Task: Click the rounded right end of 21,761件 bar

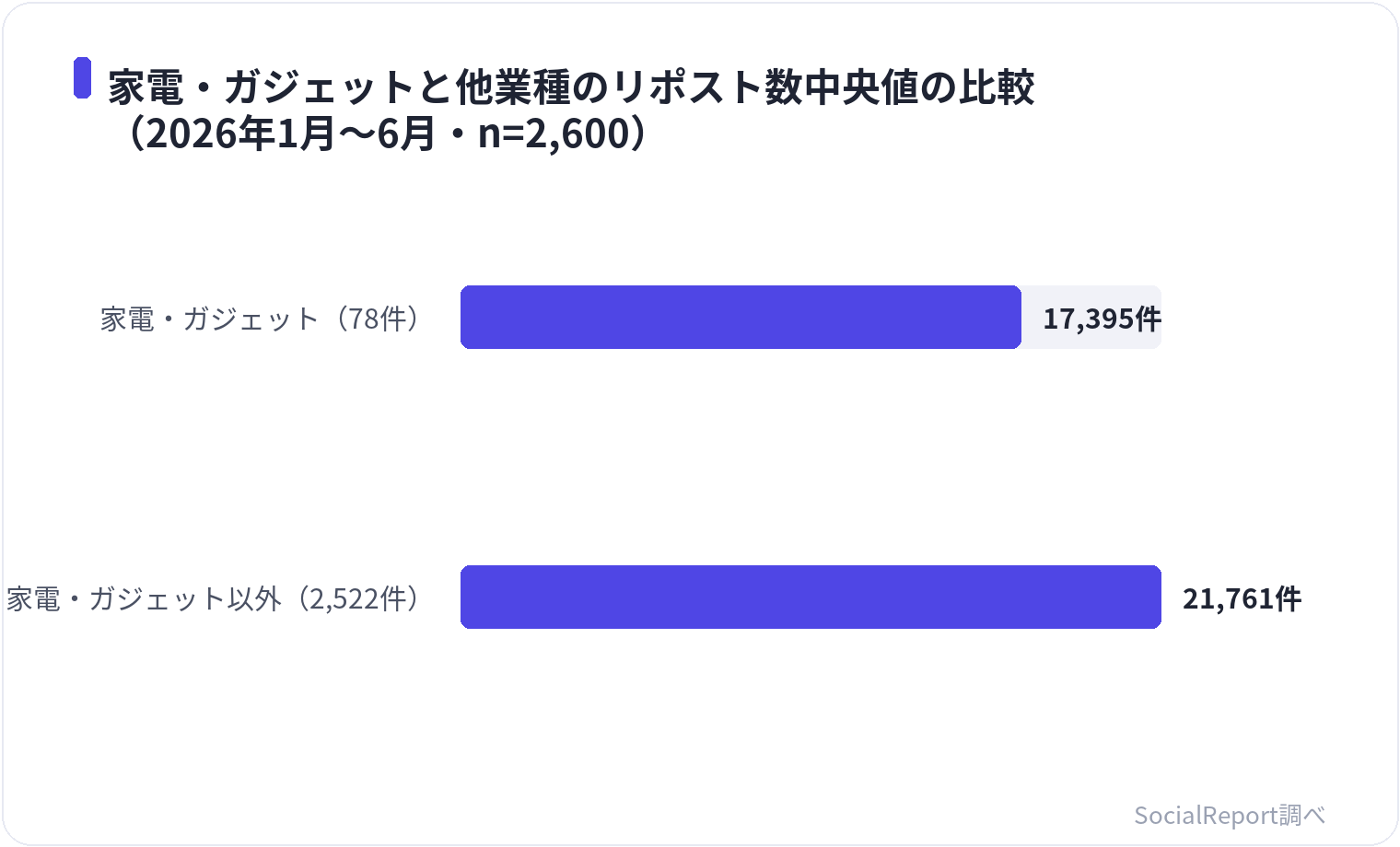Action: [1155, 597]
